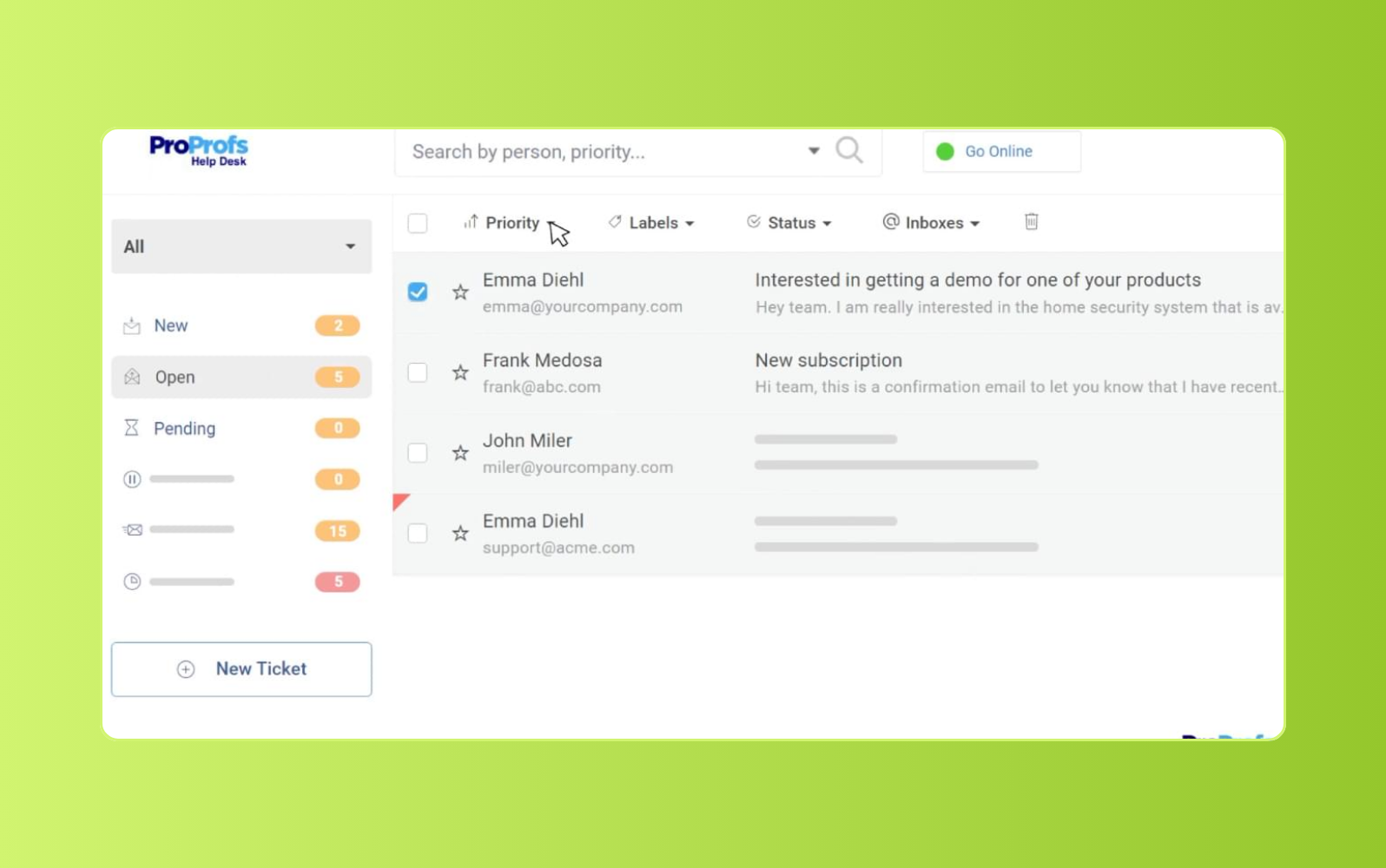Viewport: 1386px width, 868px height.
Task: Open the Labels dropdown
Action: coord(651,223)
